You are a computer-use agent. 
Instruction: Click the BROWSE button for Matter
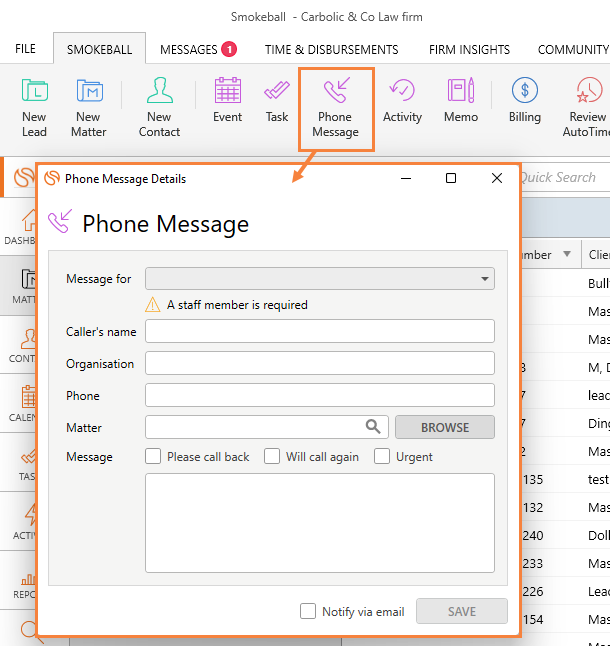445,427
